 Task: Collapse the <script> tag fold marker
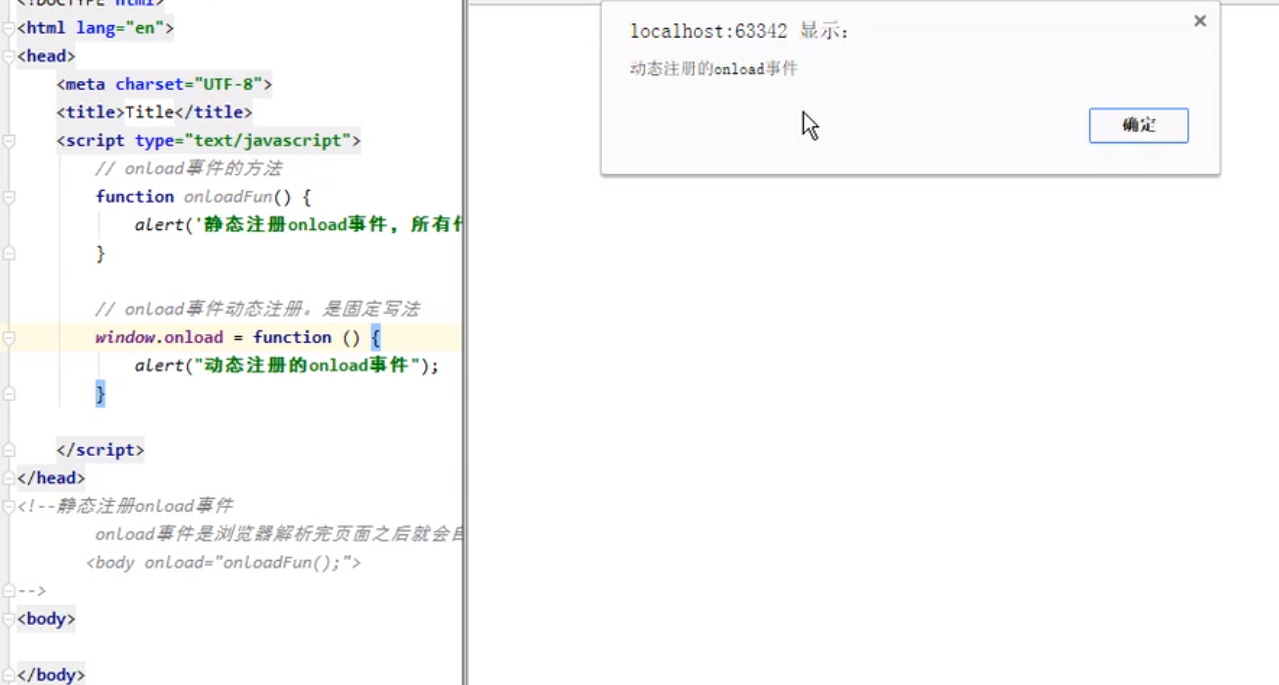(x=9, y=141)
